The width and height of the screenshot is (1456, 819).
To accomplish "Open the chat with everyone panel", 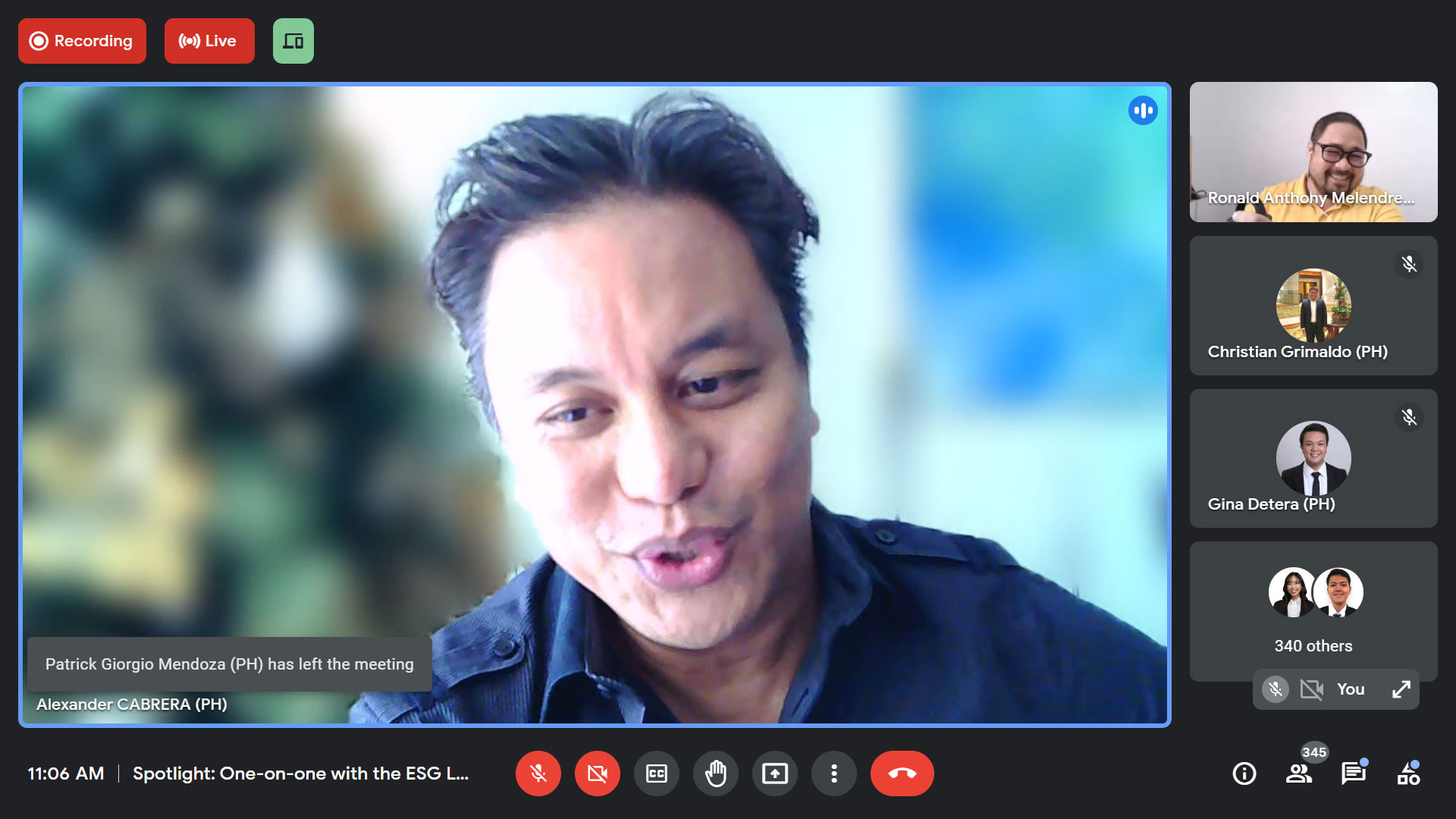I will (x=1353, y=773).
